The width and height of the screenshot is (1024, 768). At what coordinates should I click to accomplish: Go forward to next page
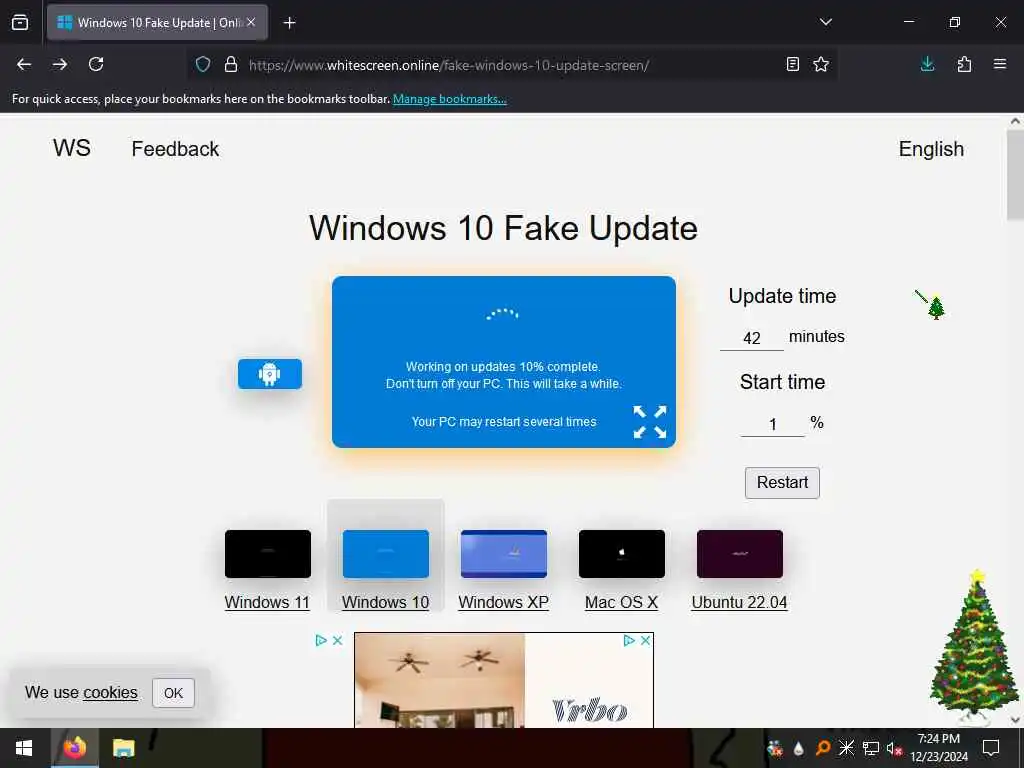(60, 65)
